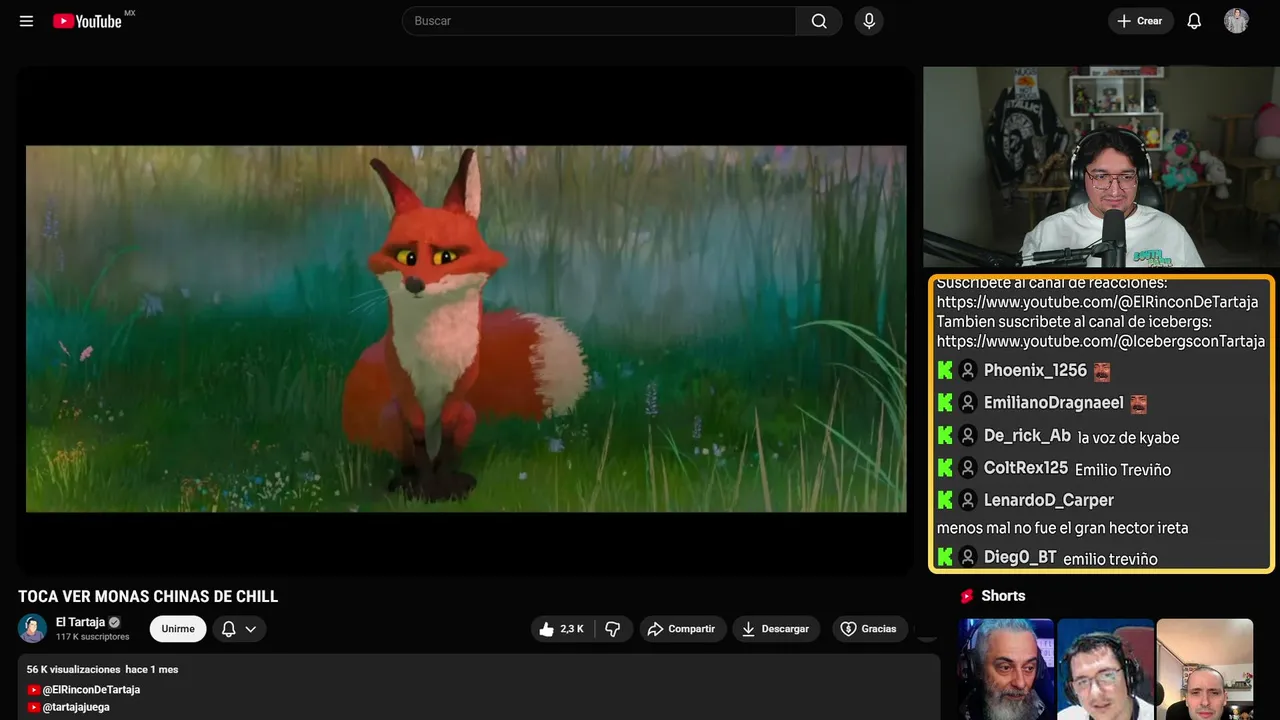Open the Crear menu

pyautogui.click(x=1141, y=21)
